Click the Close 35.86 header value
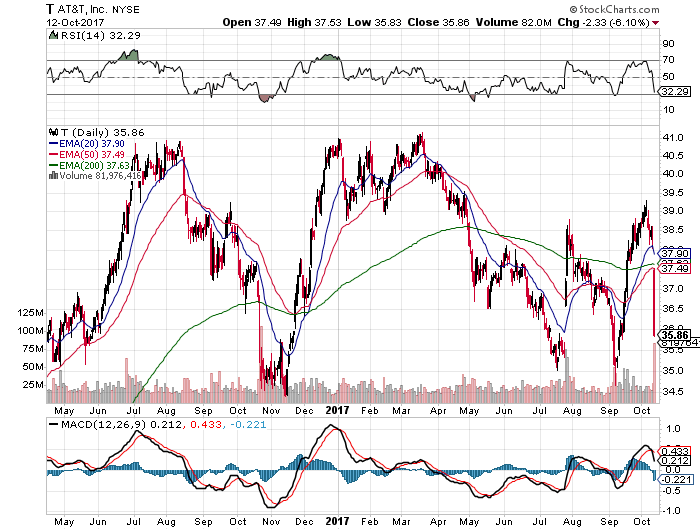This screenshot has width=700, height=530. (x=438, y=22)
